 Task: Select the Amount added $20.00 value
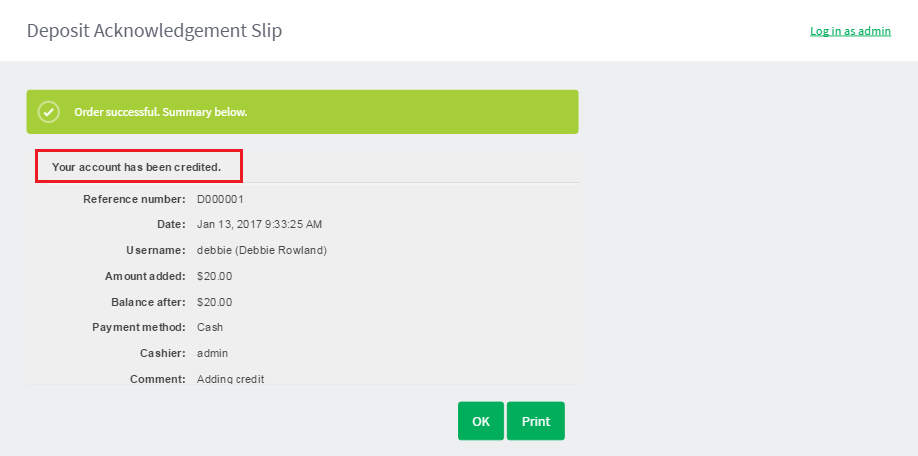(214, 276)
